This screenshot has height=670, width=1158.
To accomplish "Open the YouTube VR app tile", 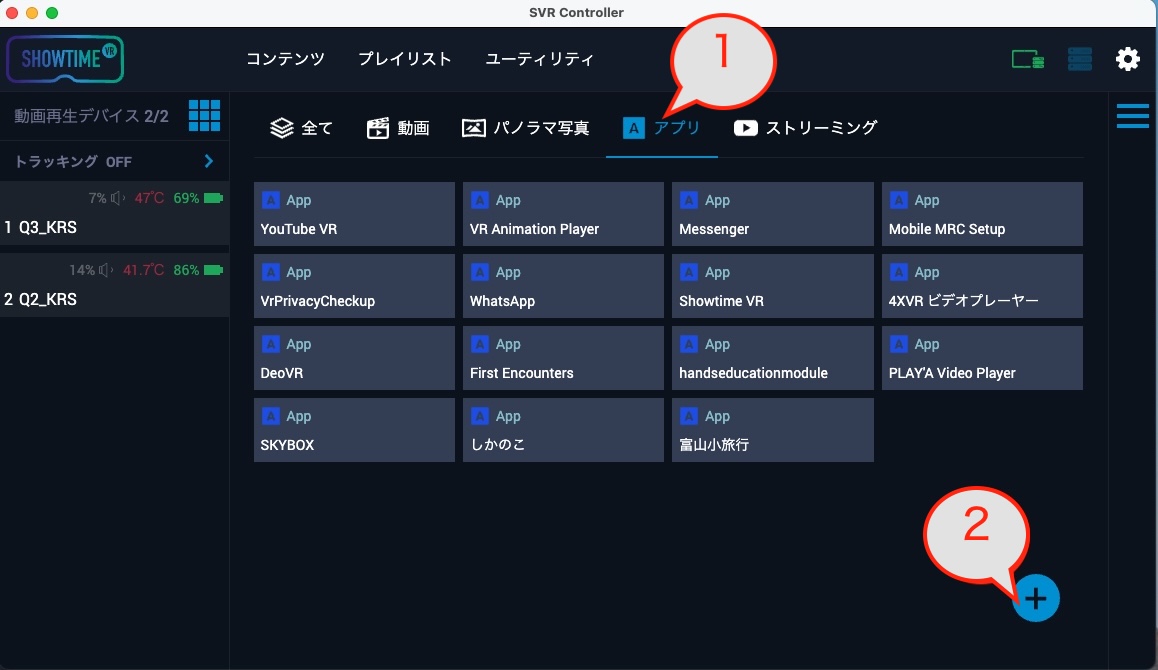I will (x=354, y=214).
